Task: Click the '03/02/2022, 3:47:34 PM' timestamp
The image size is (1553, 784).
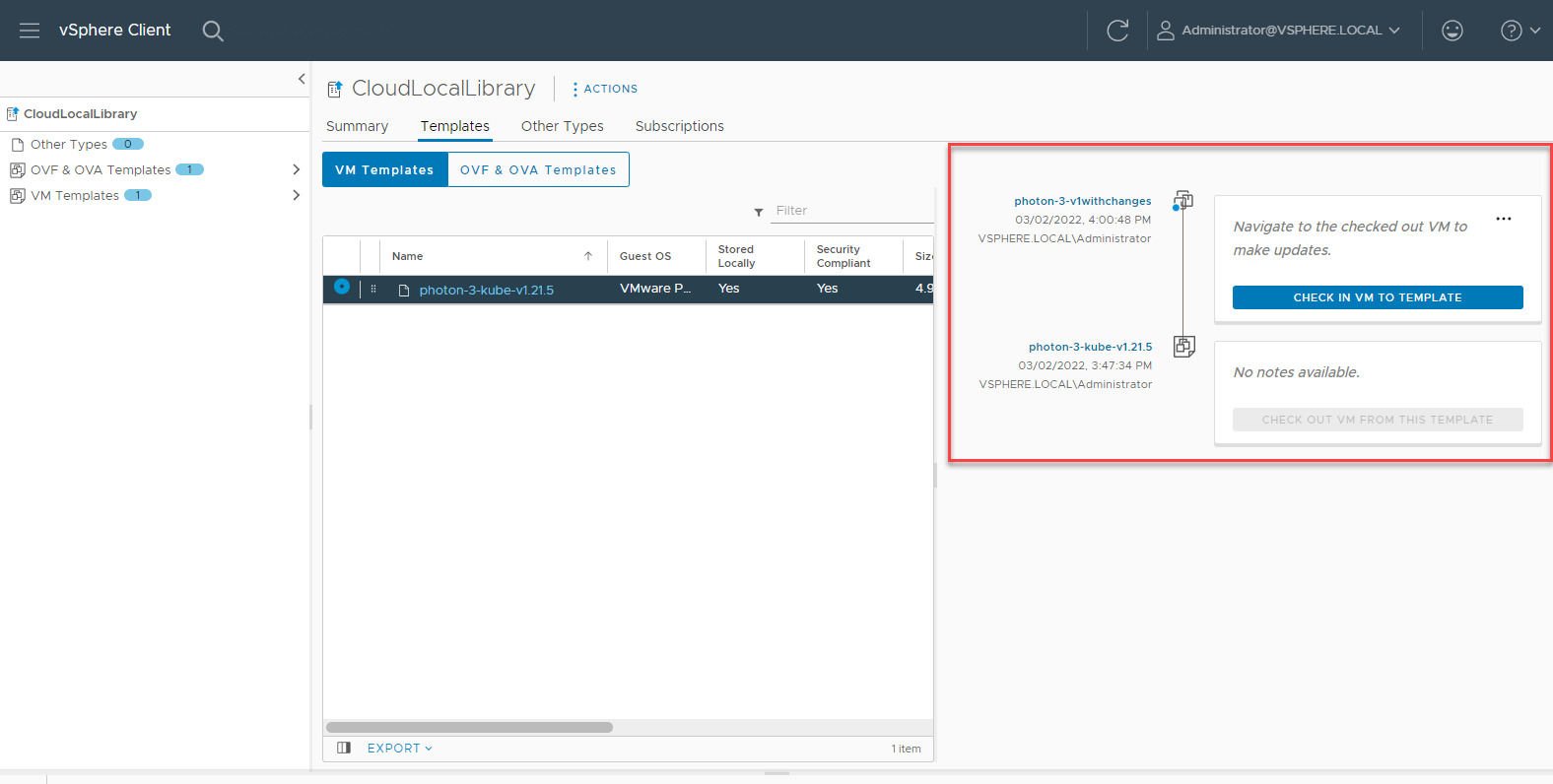Action: [1085, 365]
